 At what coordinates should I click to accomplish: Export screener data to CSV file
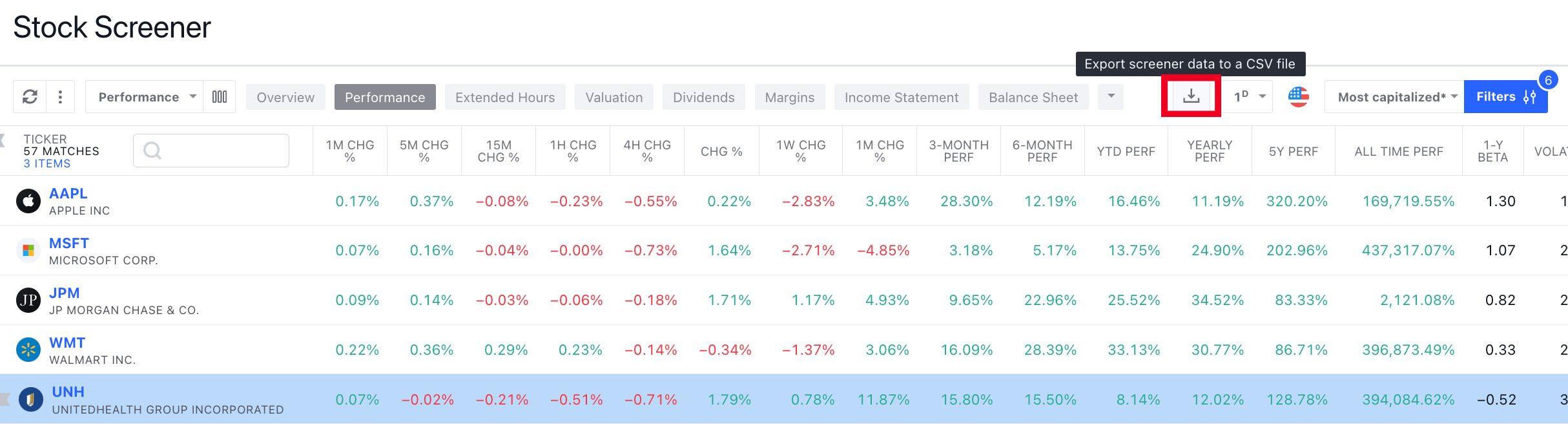point(1191,97)
